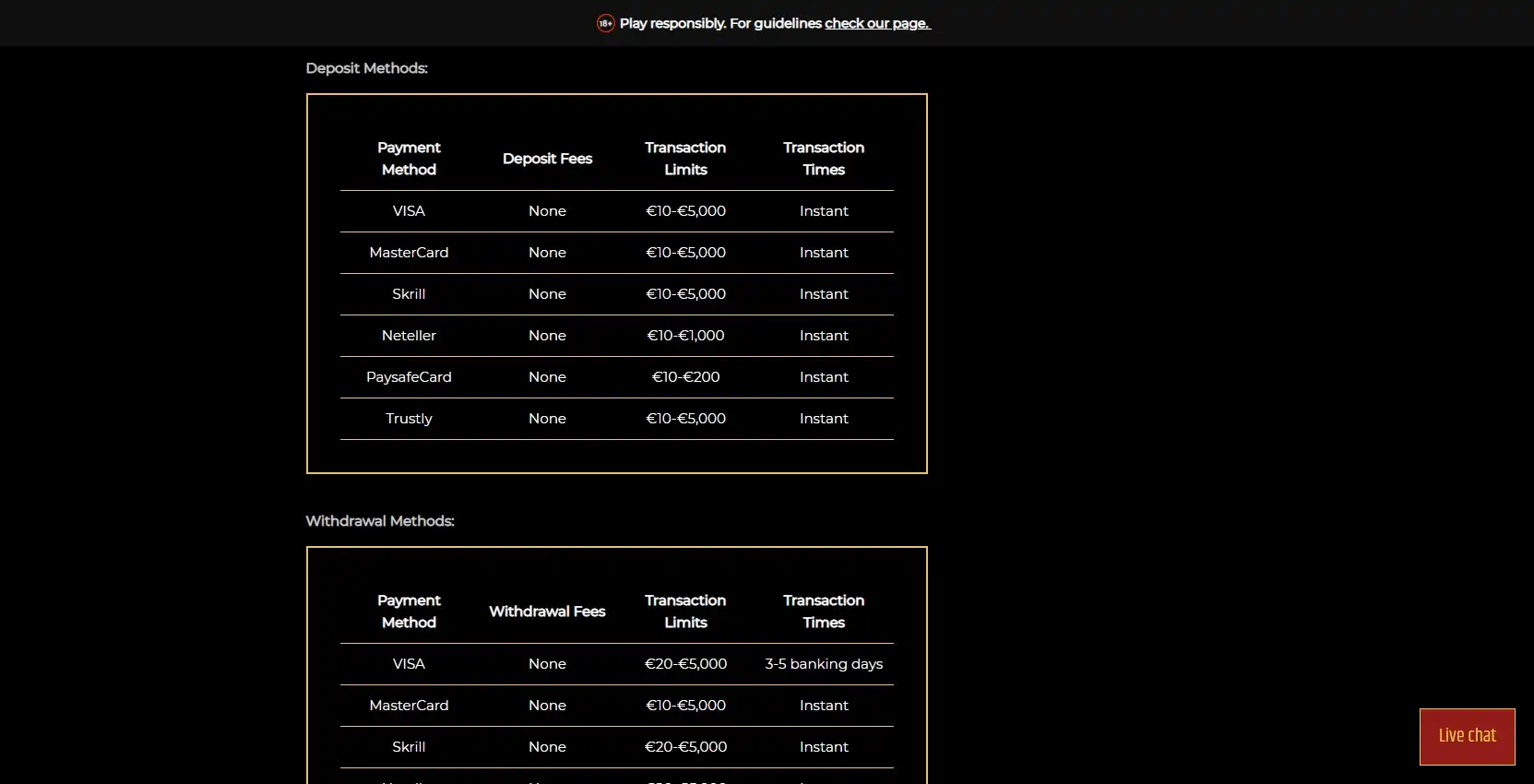Viewport: 1534px width, 784px height.
Task: Select Skrill in the deposit methods table
Action: point(409,294)
